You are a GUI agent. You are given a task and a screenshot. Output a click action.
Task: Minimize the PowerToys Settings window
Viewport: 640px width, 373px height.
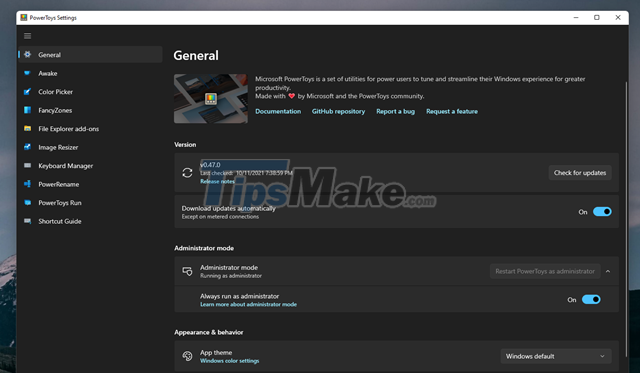pos(576,18)
